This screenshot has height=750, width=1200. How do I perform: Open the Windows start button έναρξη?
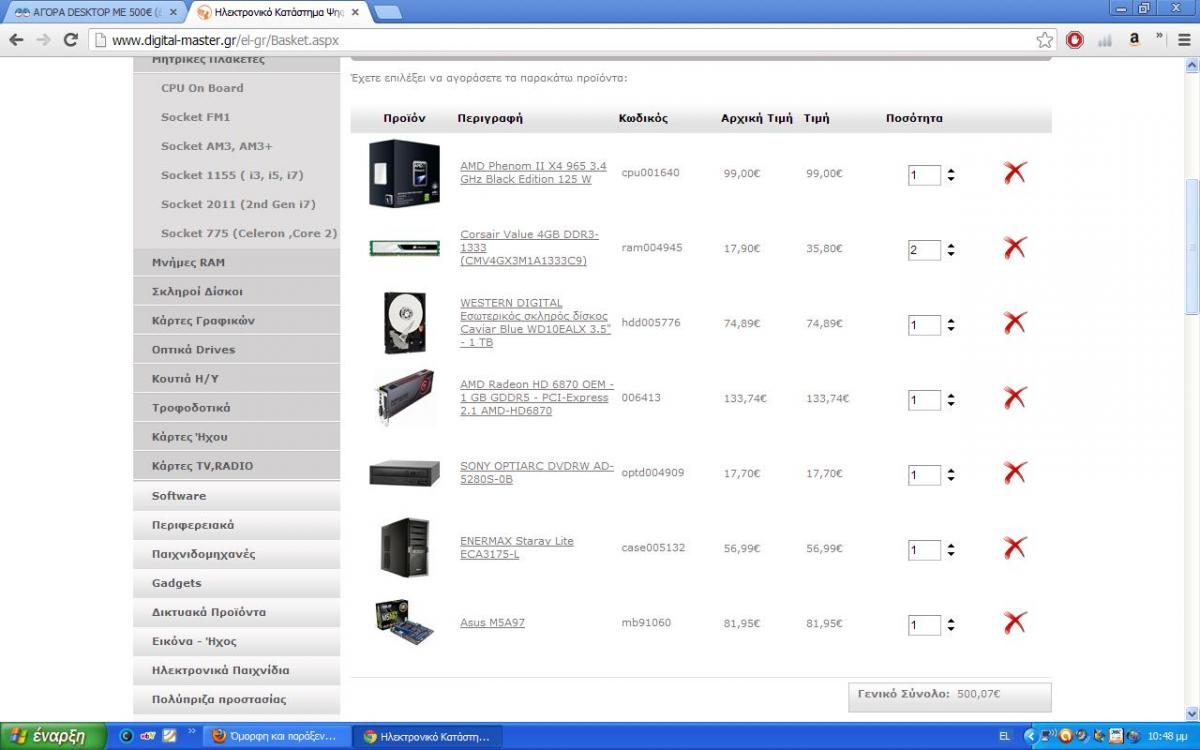(x=53, y=736)
